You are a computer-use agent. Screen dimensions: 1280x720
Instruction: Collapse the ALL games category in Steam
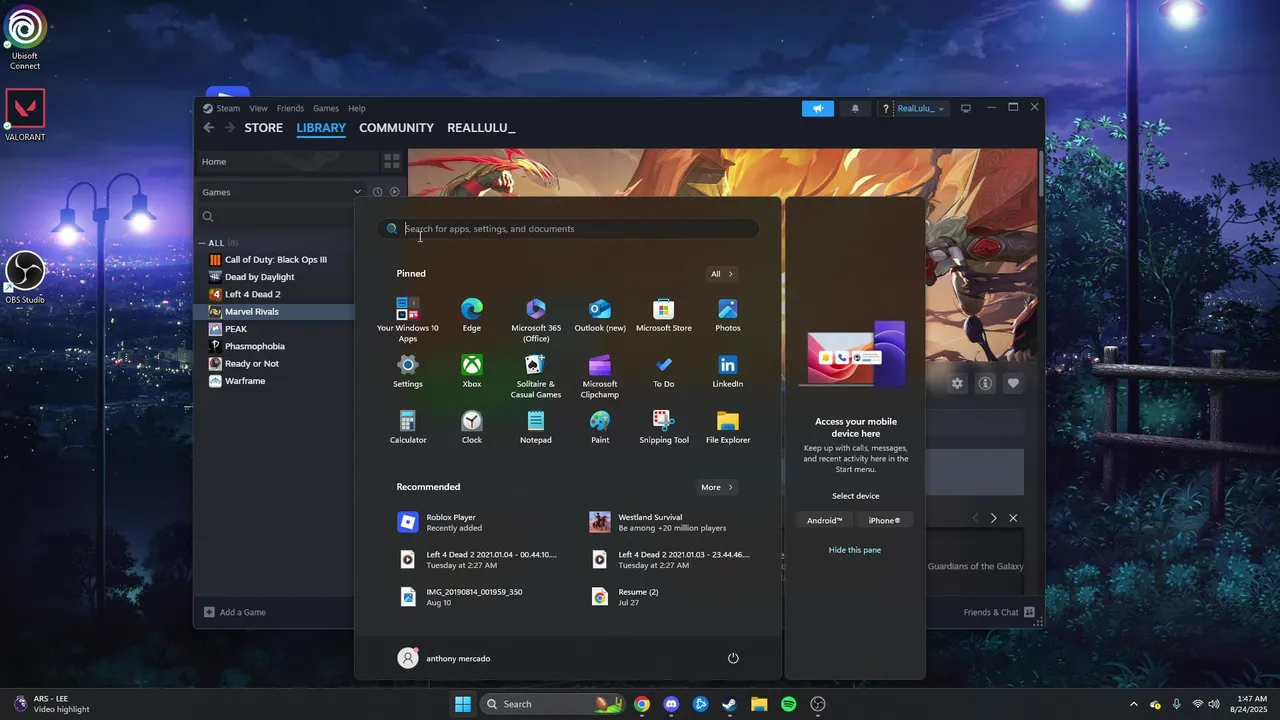click(x=202, y=243)
